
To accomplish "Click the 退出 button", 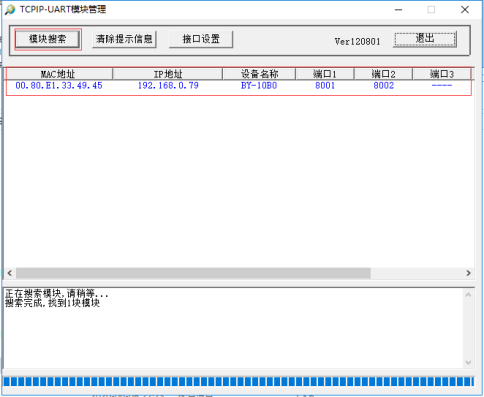I will (x=425, y=39).
